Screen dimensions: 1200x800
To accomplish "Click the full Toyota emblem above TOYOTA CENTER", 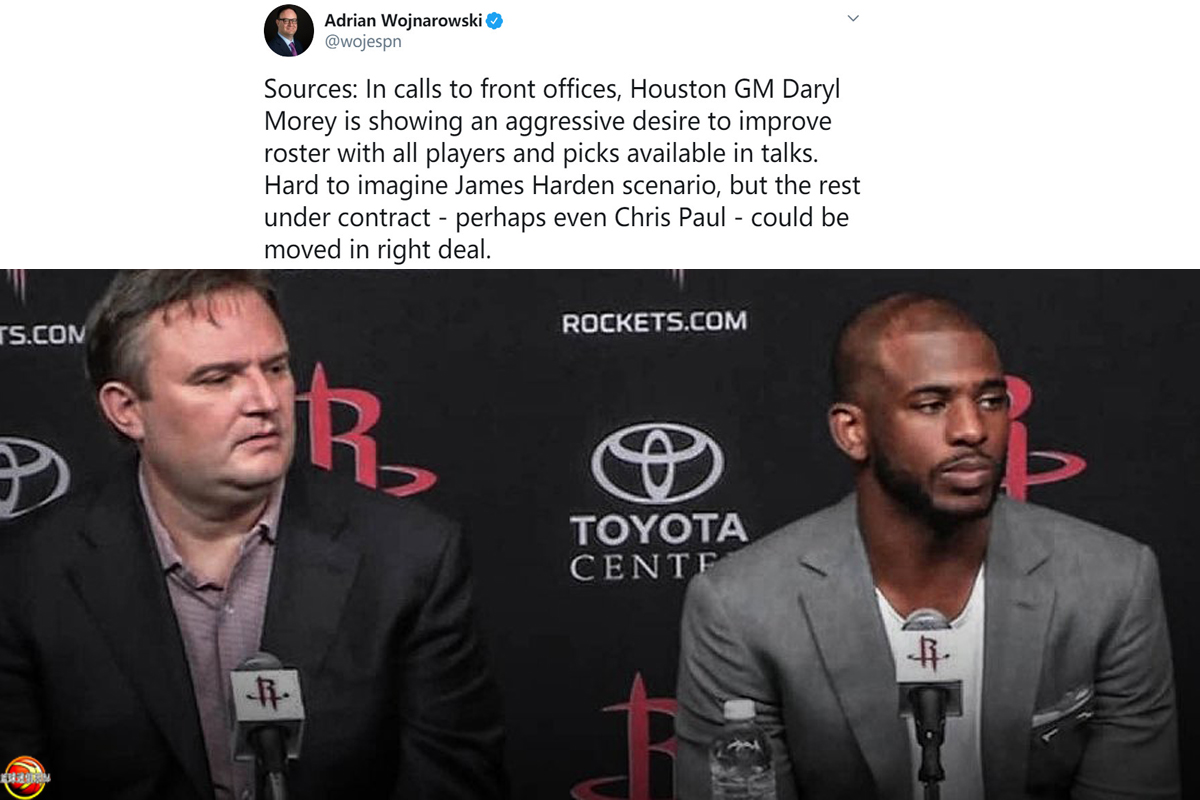I will (x=657, y=462).
